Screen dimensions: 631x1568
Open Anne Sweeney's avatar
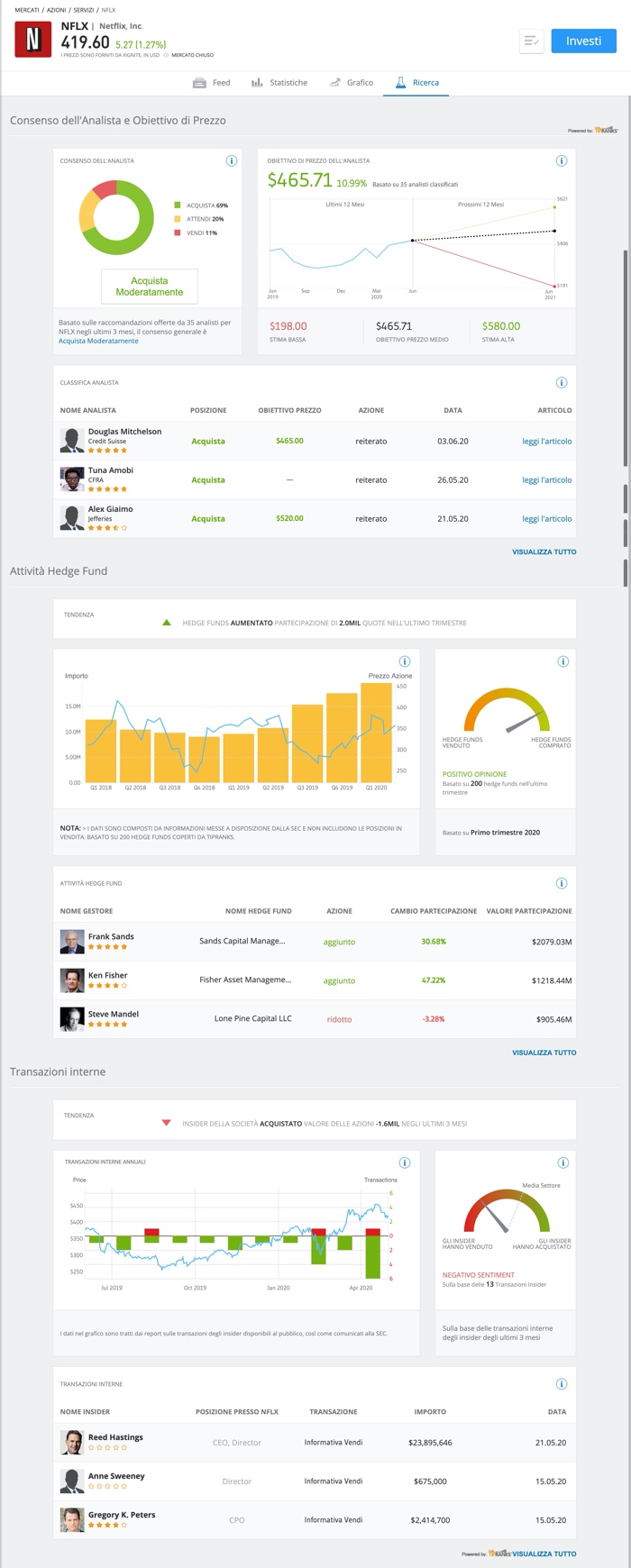[72, 1481]
